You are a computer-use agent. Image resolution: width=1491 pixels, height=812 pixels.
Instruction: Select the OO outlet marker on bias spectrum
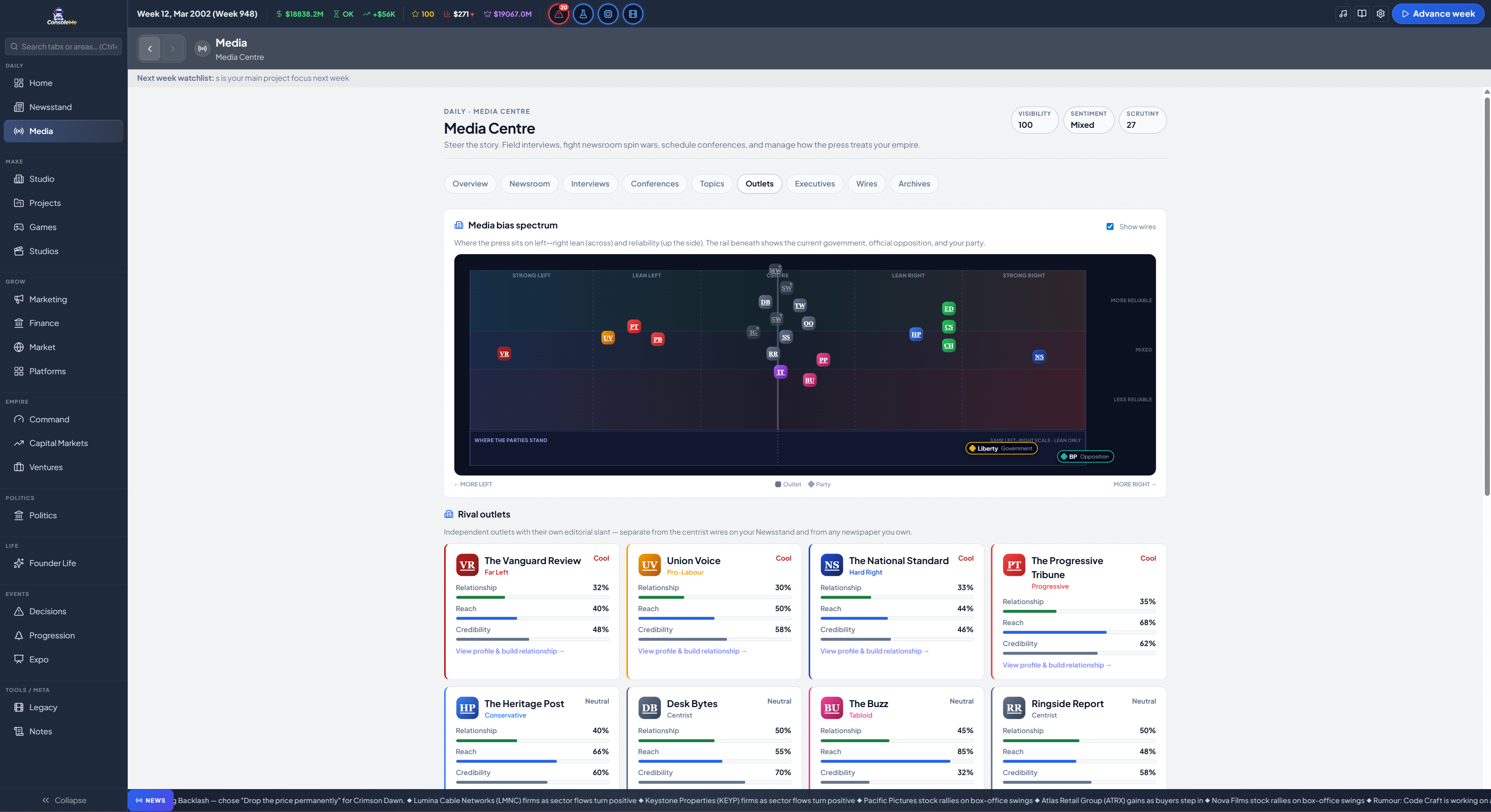[x=809, y=323]
